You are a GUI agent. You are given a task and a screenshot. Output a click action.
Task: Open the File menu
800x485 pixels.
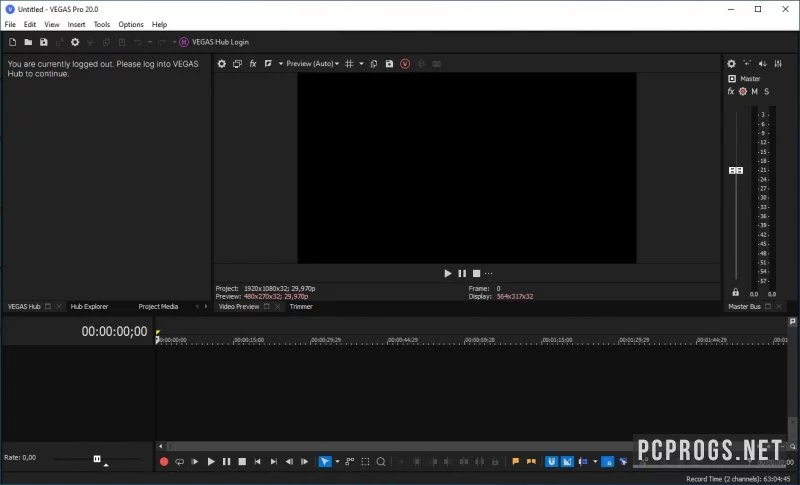(10, 24)
